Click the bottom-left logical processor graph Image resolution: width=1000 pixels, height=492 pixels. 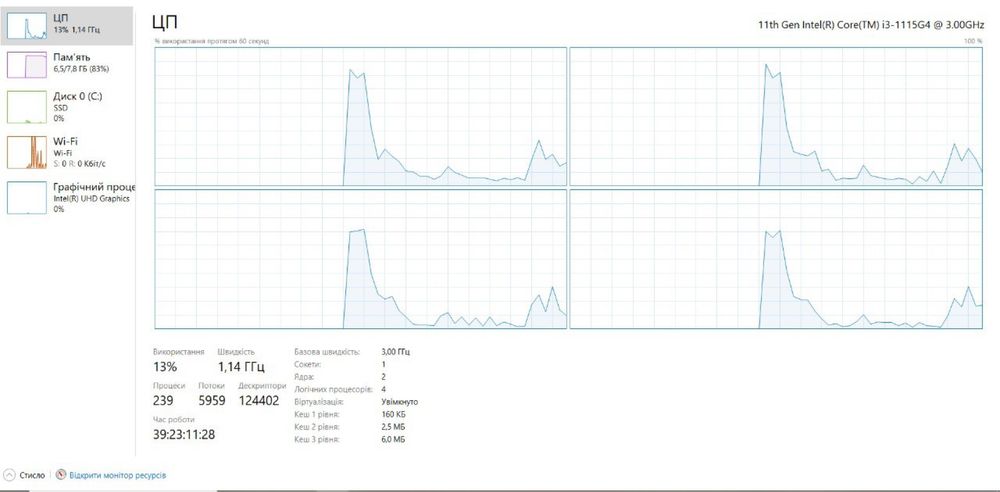361,259
